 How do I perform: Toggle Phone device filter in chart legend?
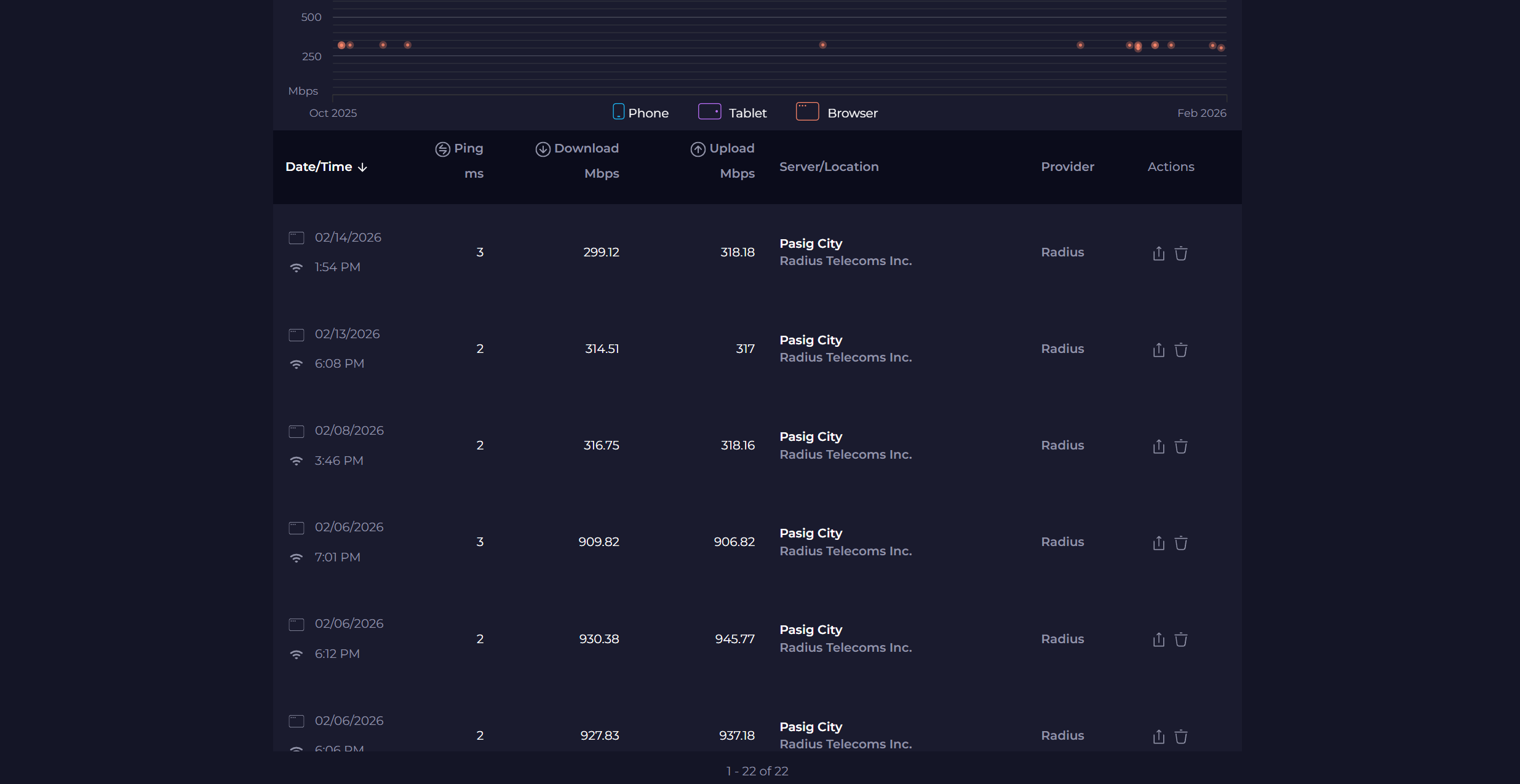tap(640, 113)
